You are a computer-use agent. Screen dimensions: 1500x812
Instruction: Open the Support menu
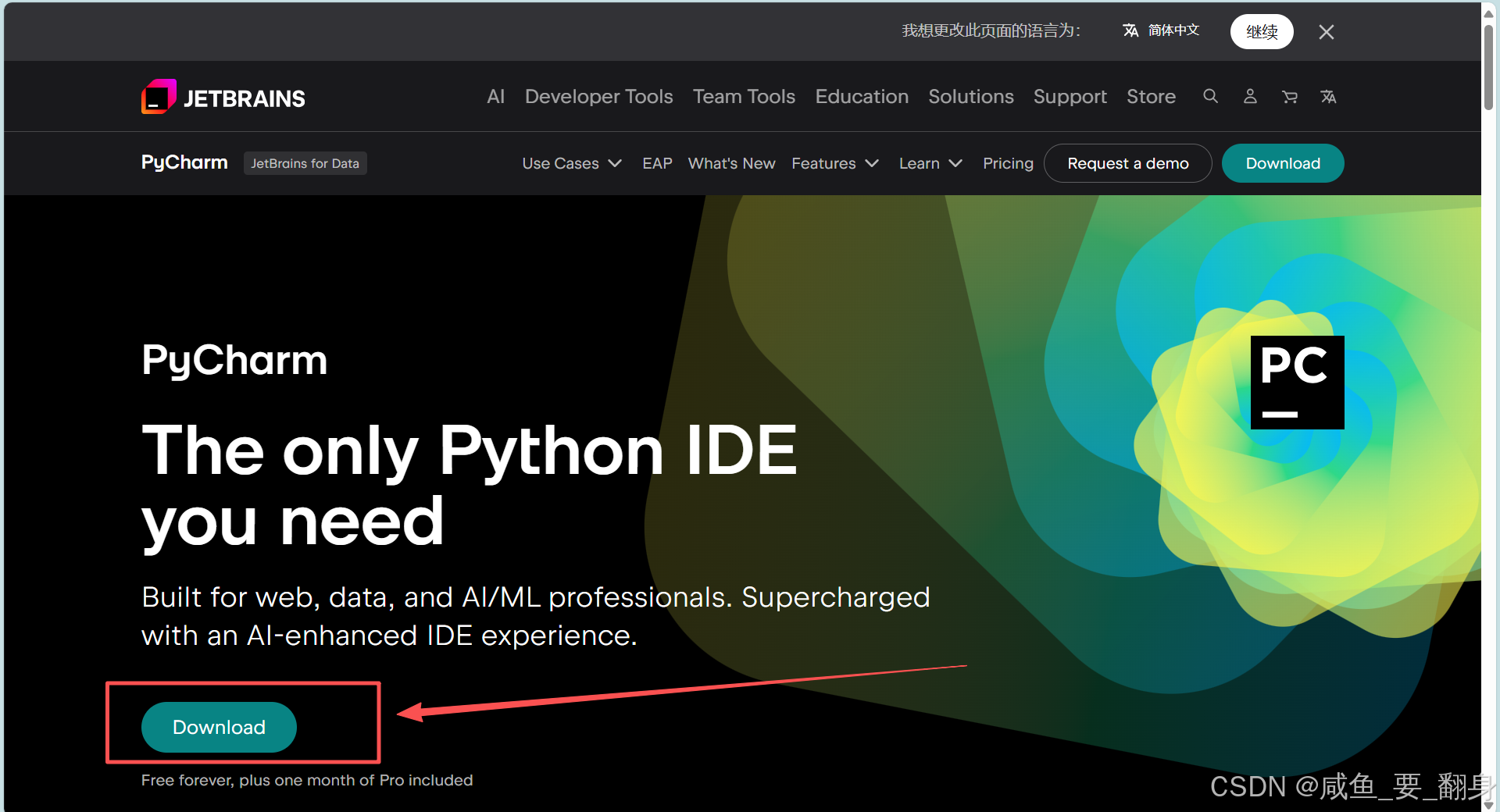[1070, 97]
